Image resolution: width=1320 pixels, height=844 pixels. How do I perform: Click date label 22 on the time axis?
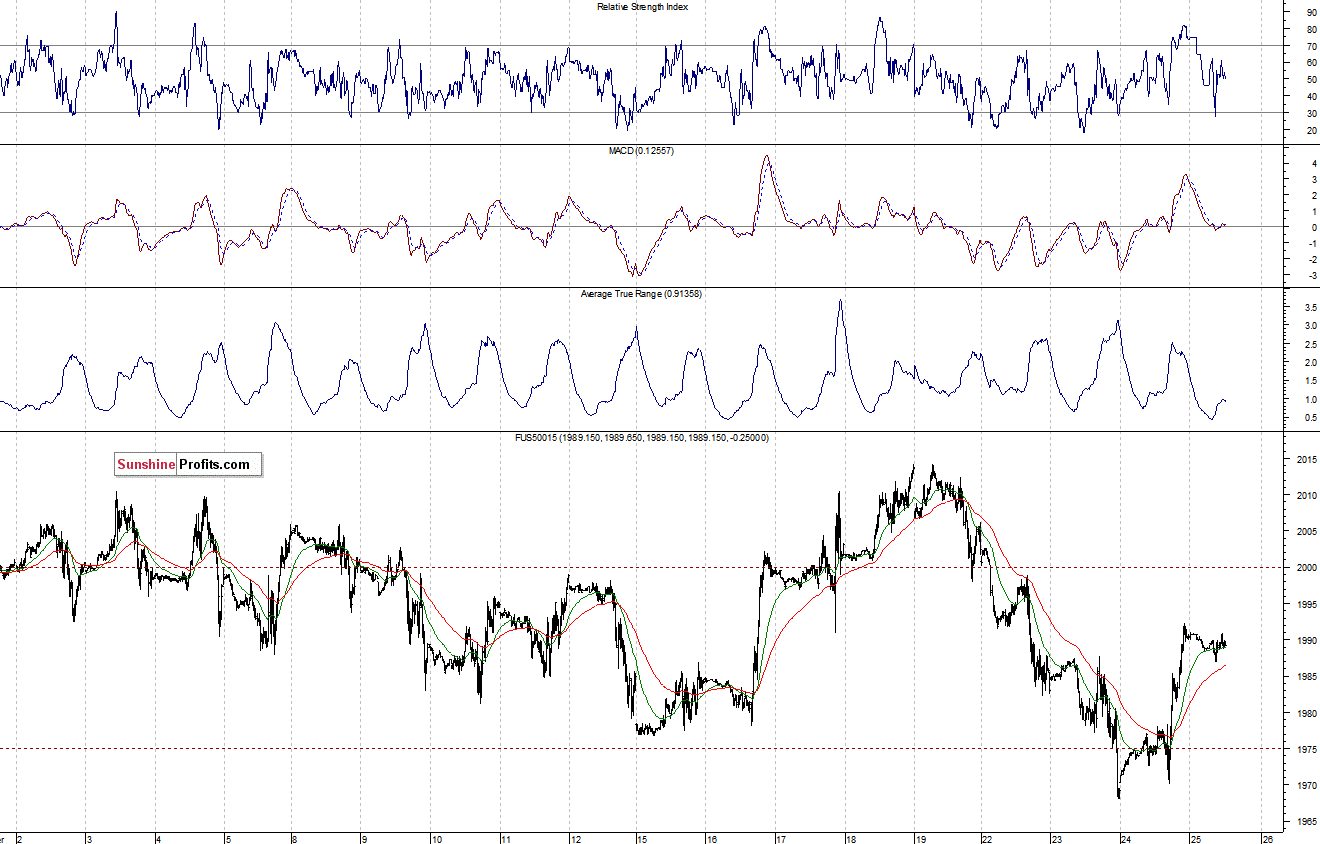[x=987, y=838]
